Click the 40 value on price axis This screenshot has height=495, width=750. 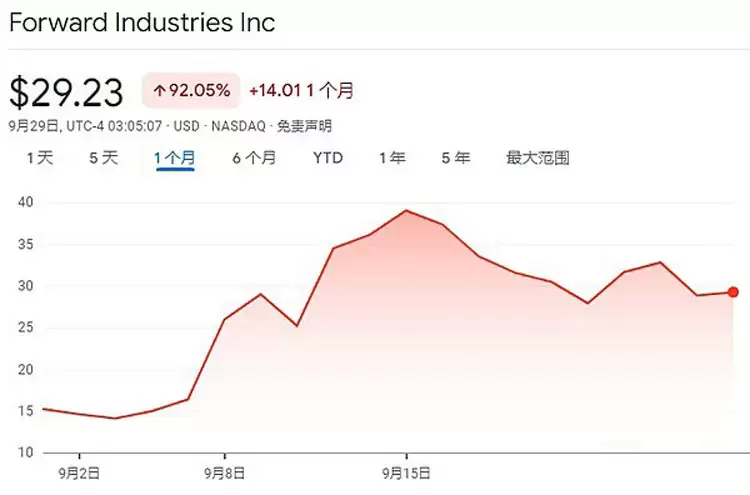coord(26,203)
